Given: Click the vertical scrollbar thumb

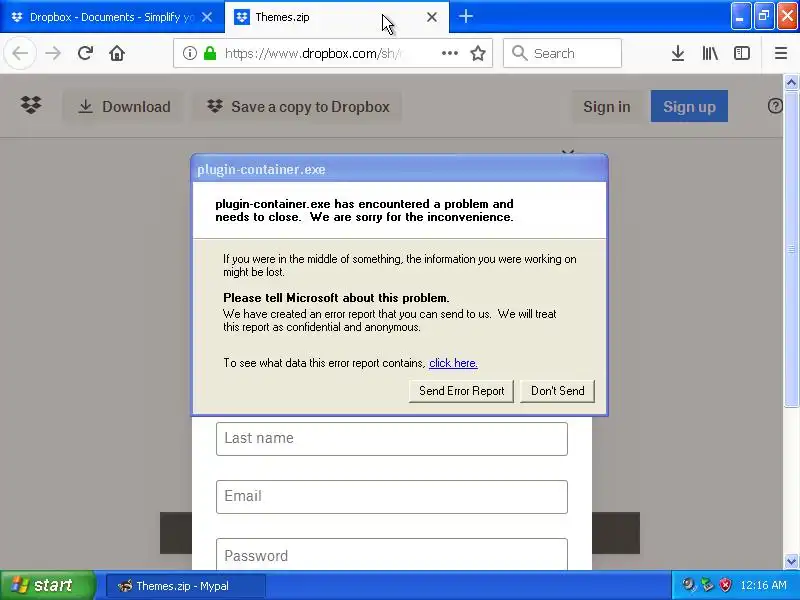Looking at the screenshot, I should [x=791, y=249].
